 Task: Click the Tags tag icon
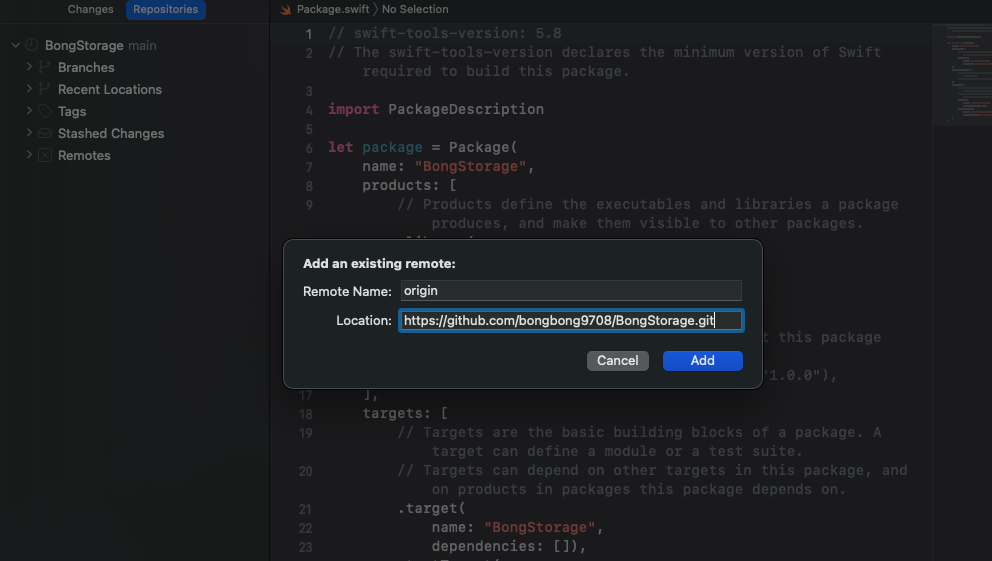point(44,111)
